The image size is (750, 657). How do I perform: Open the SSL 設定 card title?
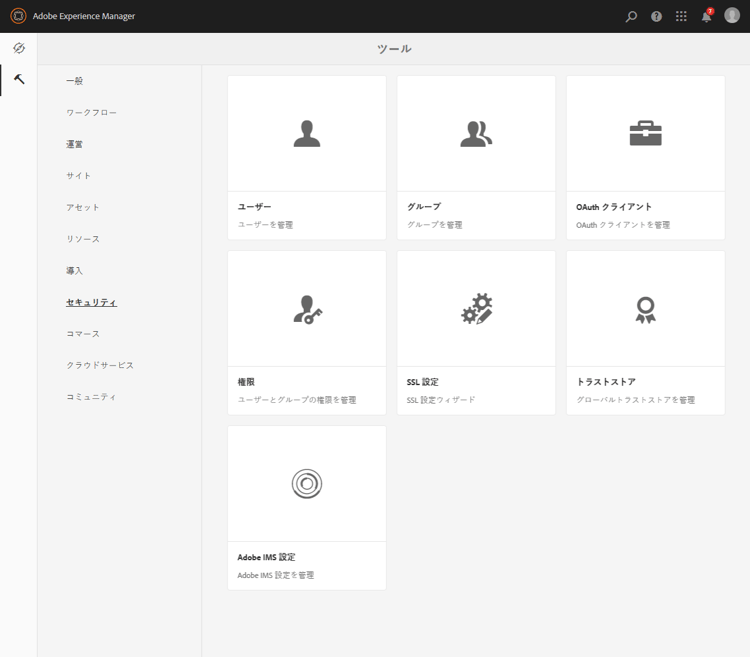pyautogui.click(x=422, y=382)
